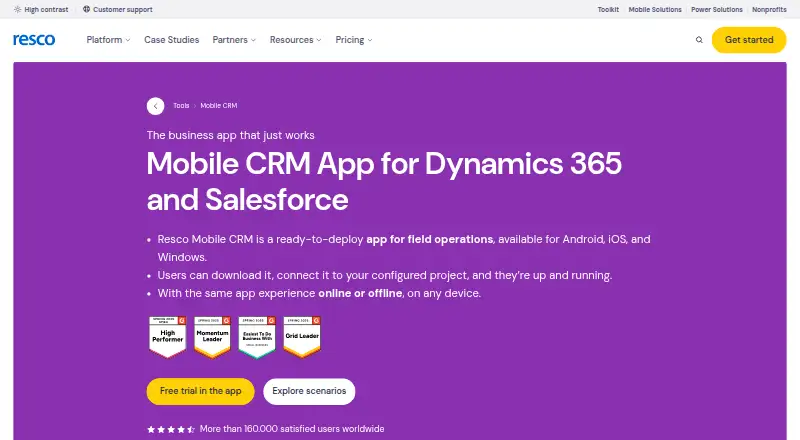This screenshot has height=440, width=800.
Task: Click Explore scenarios button
Action: (x=309, y=392)
